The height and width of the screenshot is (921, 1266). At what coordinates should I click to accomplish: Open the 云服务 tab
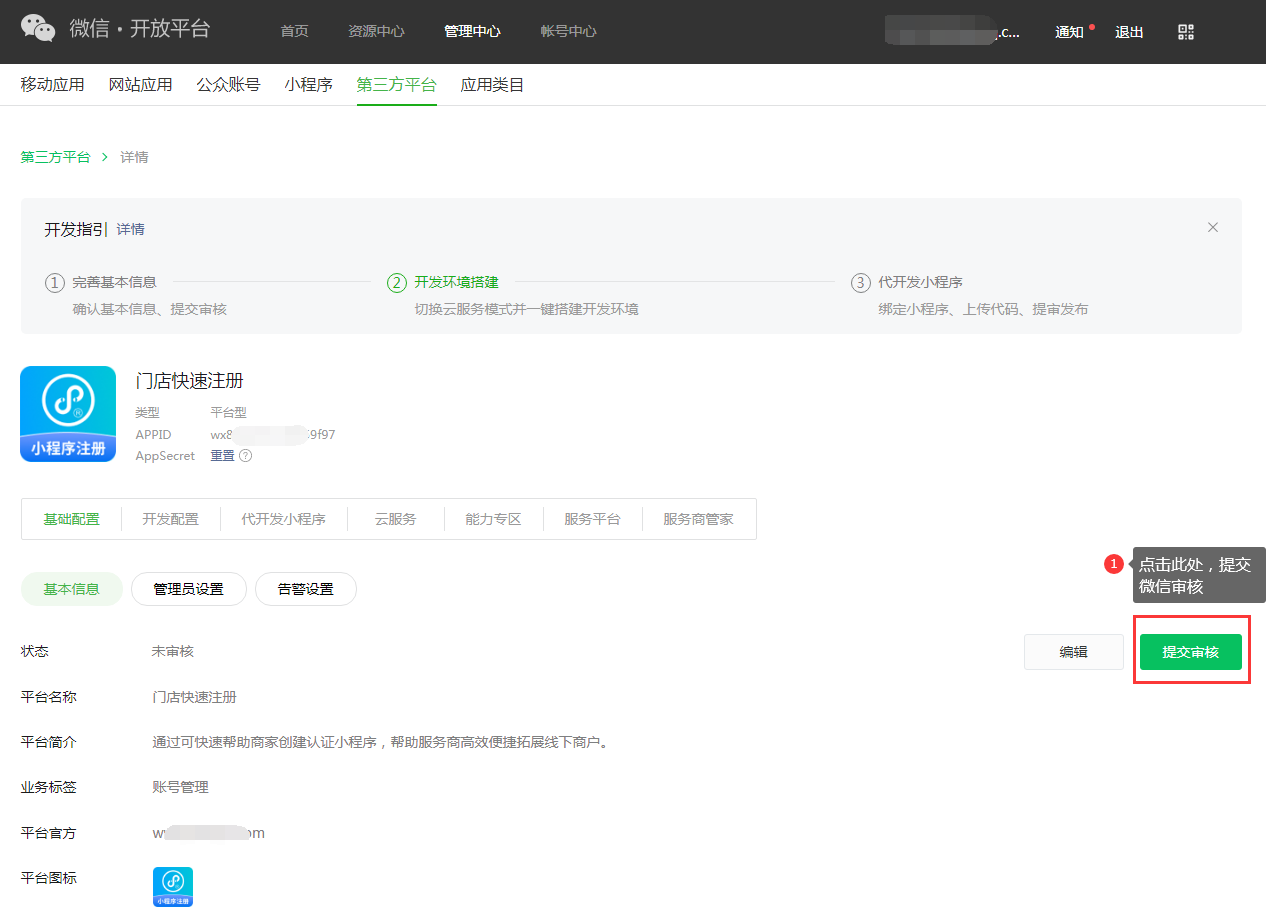coord(395,519)
